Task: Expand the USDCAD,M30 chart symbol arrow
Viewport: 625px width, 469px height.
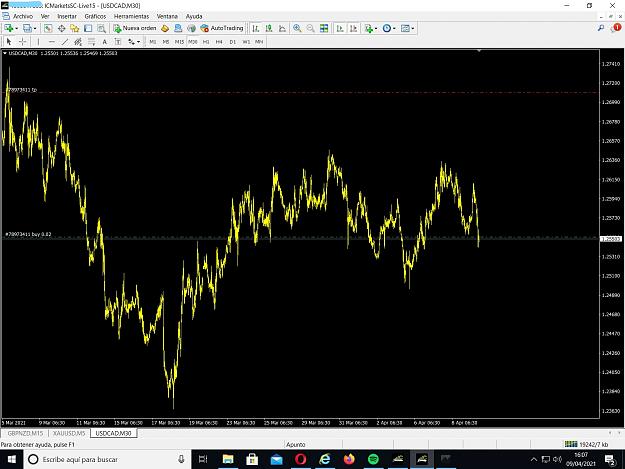Action: point(5,53)
